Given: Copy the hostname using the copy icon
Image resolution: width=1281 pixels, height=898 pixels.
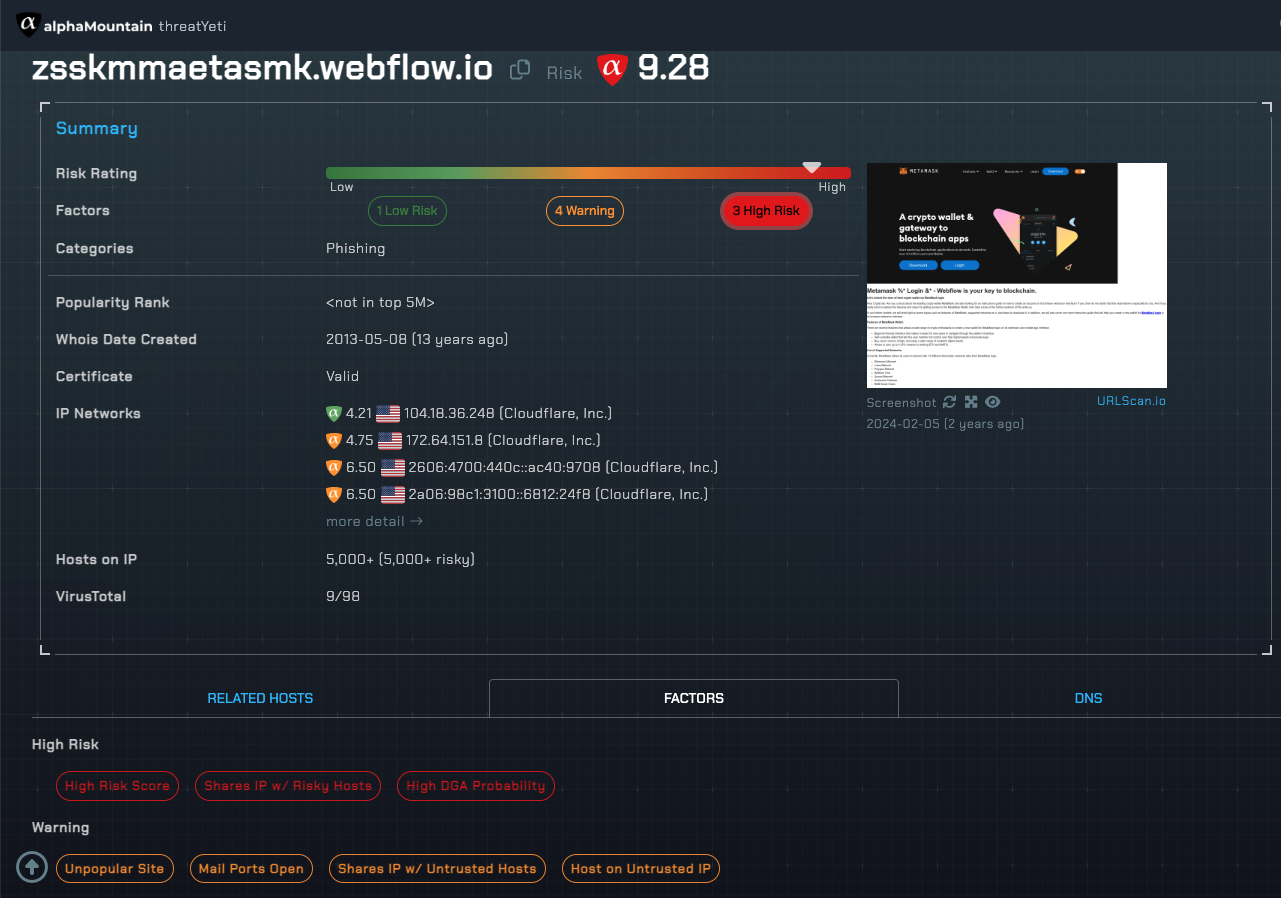Looking at the screenshot, I should tap(520, 69).
